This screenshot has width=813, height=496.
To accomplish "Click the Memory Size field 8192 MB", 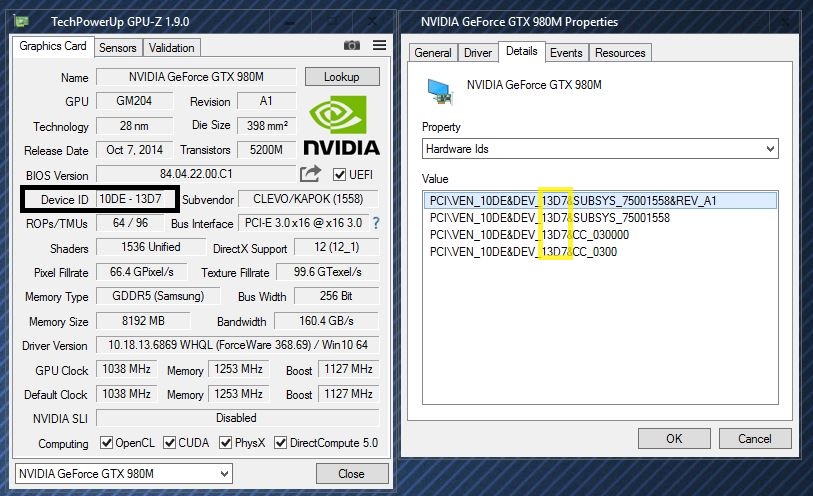I will 143,321.
